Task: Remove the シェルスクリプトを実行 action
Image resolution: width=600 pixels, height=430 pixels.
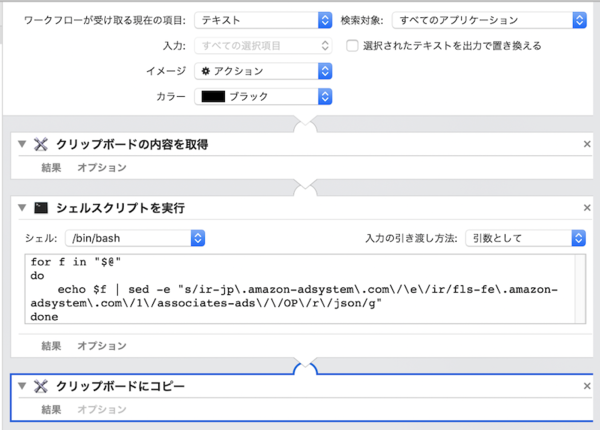Action: 587,208
